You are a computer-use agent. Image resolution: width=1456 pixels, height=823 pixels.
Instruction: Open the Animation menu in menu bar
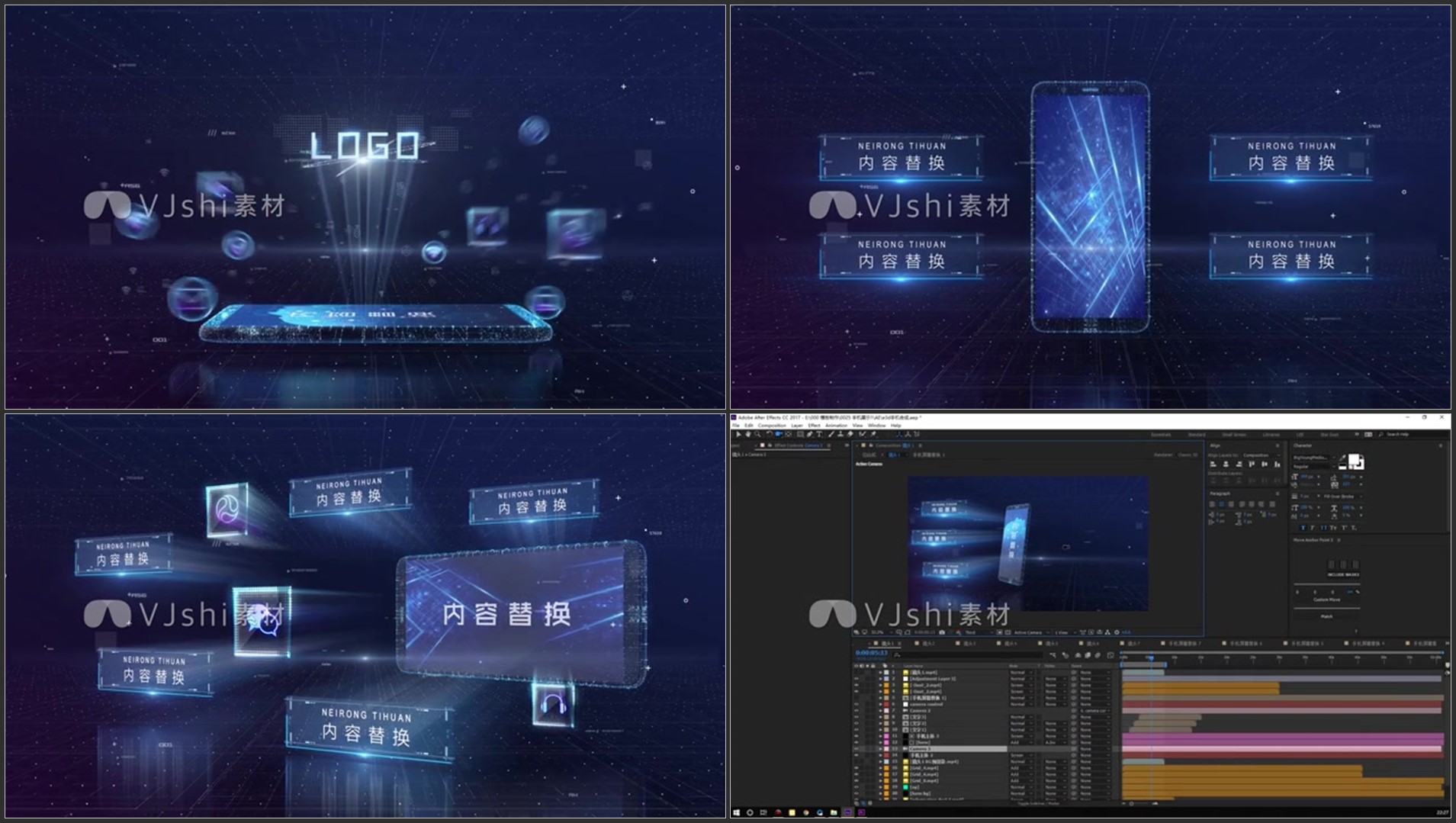click(x=836, y=426)
